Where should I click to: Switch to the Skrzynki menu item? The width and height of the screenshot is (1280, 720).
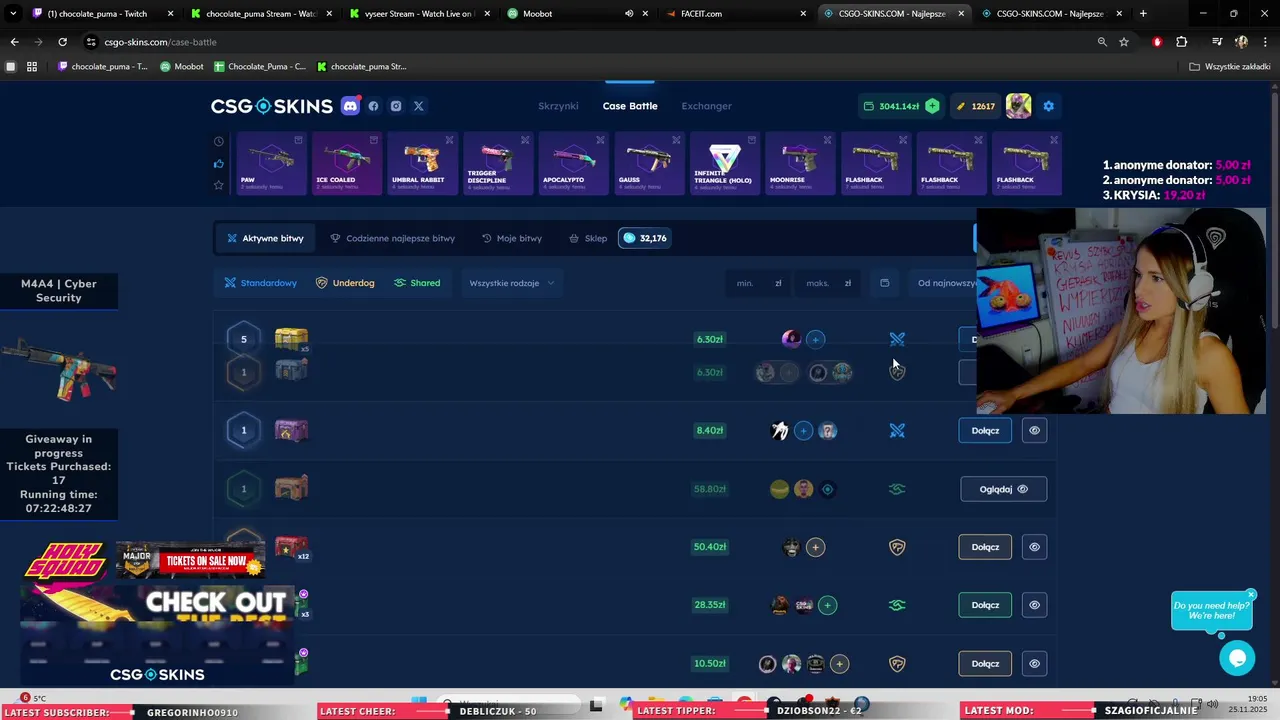tap(558, 106)
